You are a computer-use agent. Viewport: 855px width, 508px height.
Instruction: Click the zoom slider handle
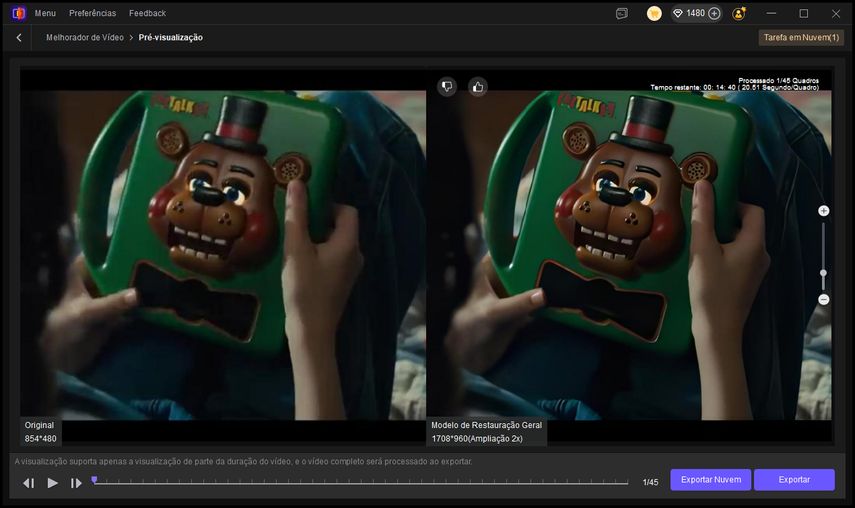pos(823,273)
